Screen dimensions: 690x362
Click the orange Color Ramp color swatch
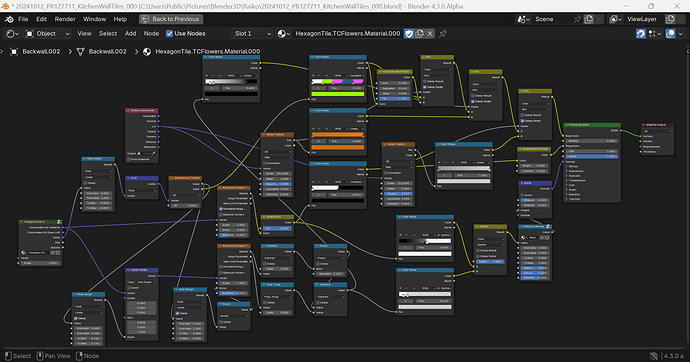pyautogui.click(x=338, y=147)
